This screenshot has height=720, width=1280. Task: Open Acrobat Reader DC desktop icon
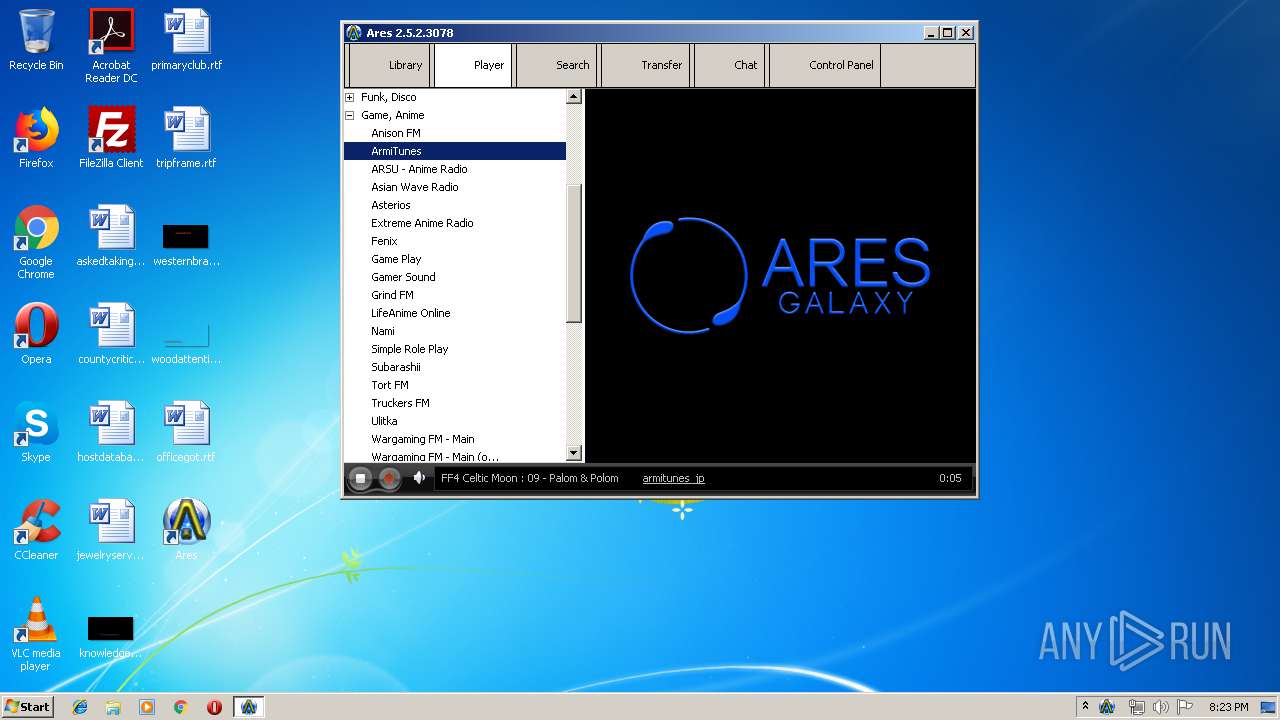[x=111, y=45]
